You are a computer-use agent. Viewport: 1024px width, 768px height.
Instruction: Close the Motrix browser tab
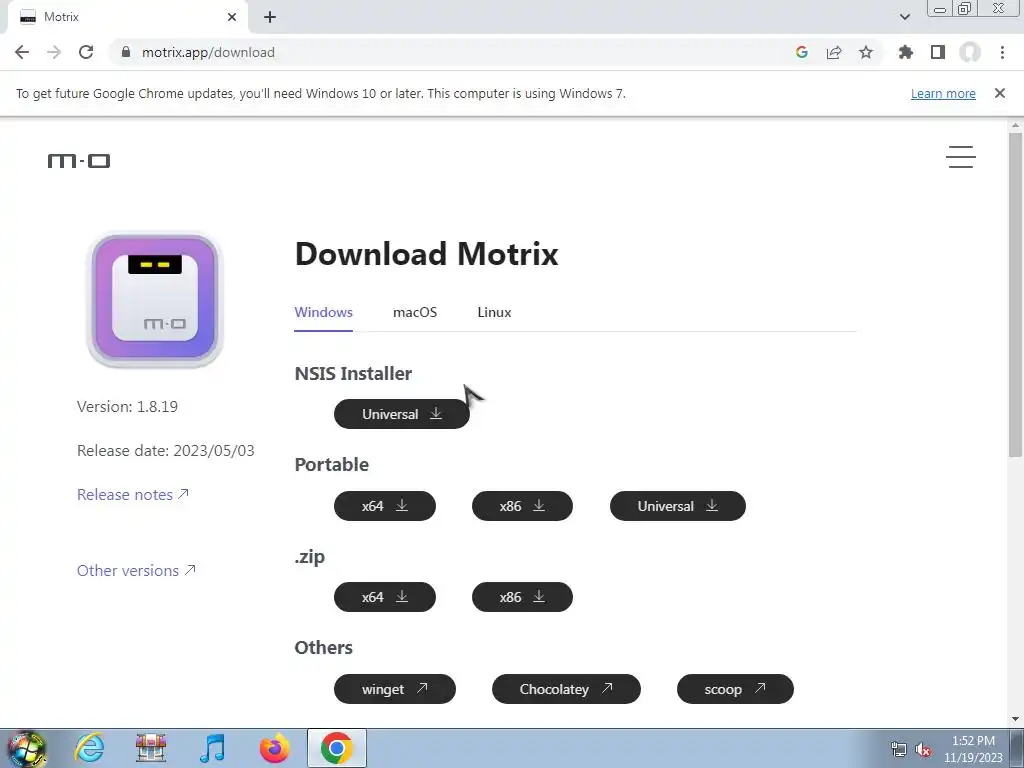[232, 17]
